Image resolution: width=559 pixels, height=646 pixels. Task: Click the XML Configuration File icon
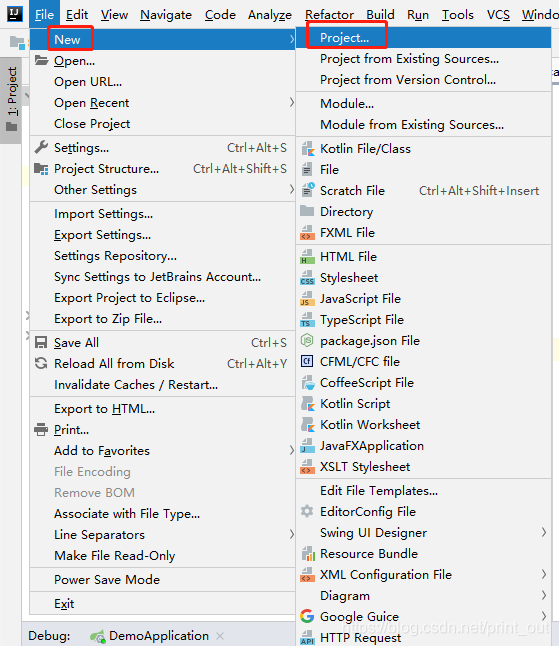pos(307,574)
